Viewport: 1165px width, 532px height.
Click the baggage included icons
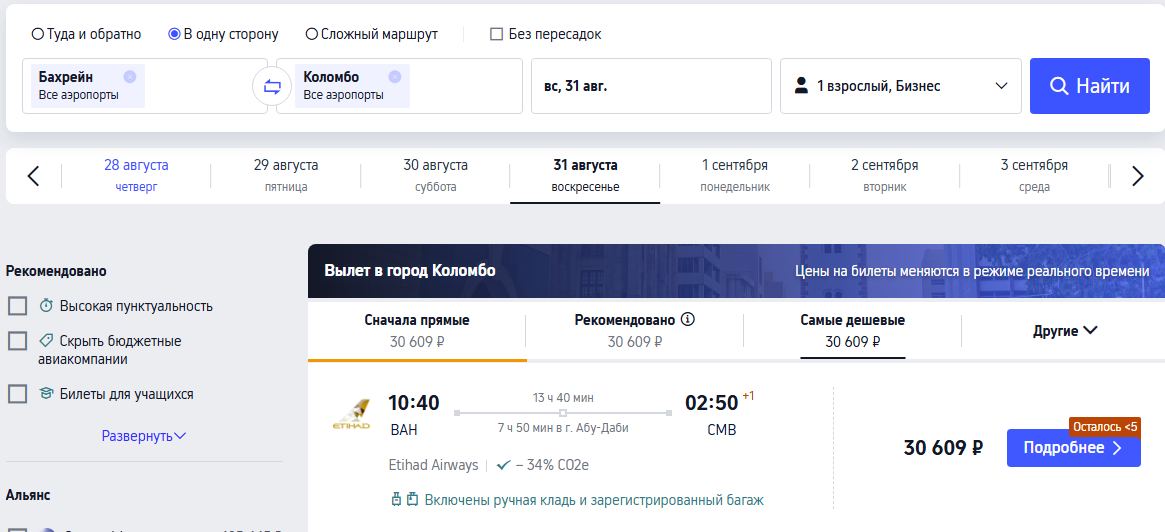(406, 500)
